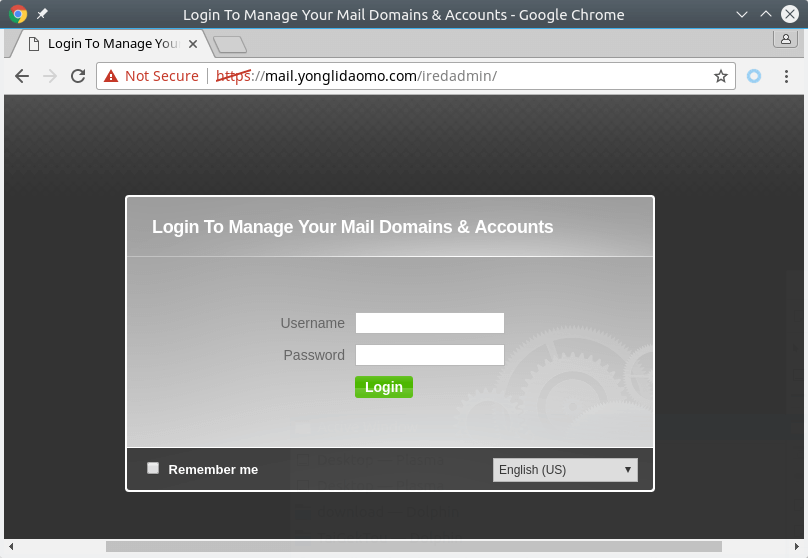Expand the English (US) language dropdown
The width and height of the screenshot is (808, 558).
point(565,470)
